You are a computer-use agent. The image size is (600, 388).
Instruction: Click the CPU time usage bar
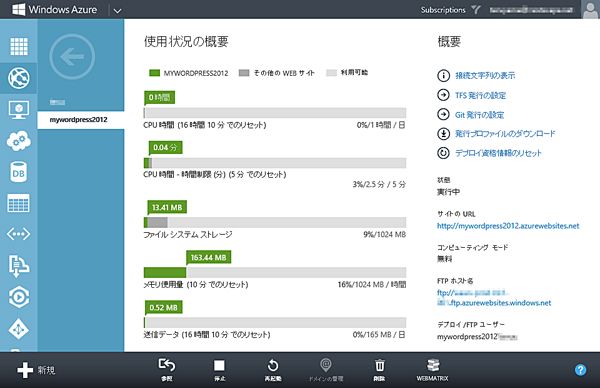tap(275, 113)
